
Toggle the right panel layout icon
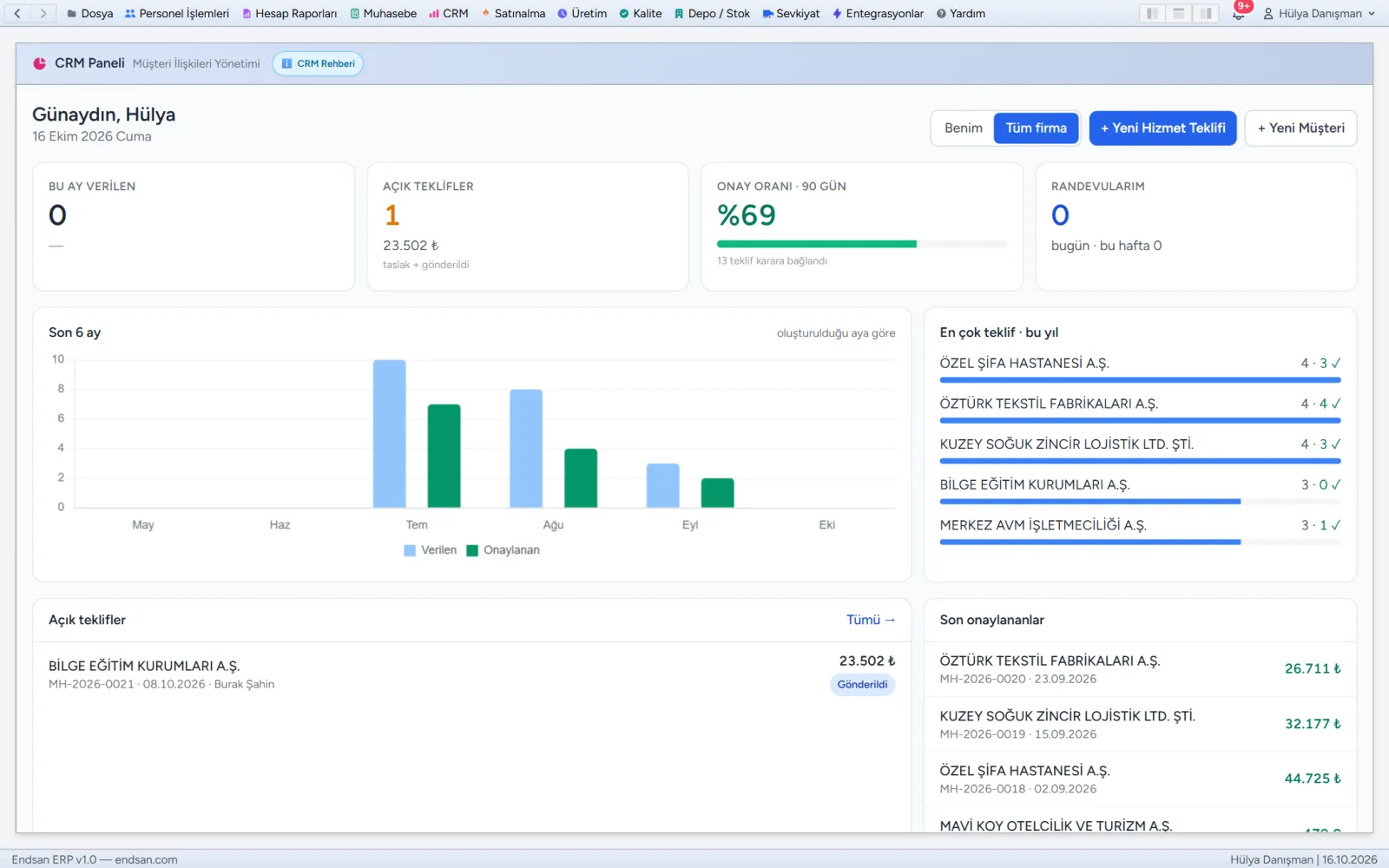(1206, 13)
